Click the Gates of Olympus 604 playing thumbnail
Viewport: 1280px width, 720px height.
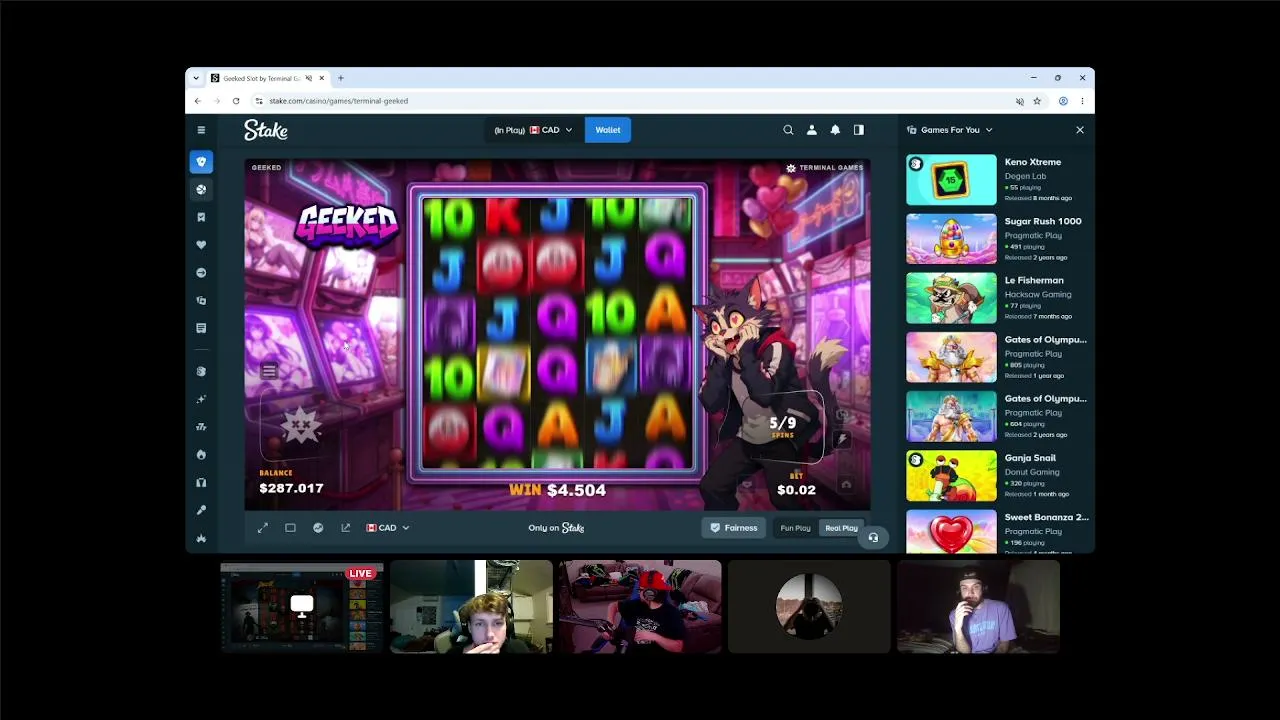[x=951, y=416]
